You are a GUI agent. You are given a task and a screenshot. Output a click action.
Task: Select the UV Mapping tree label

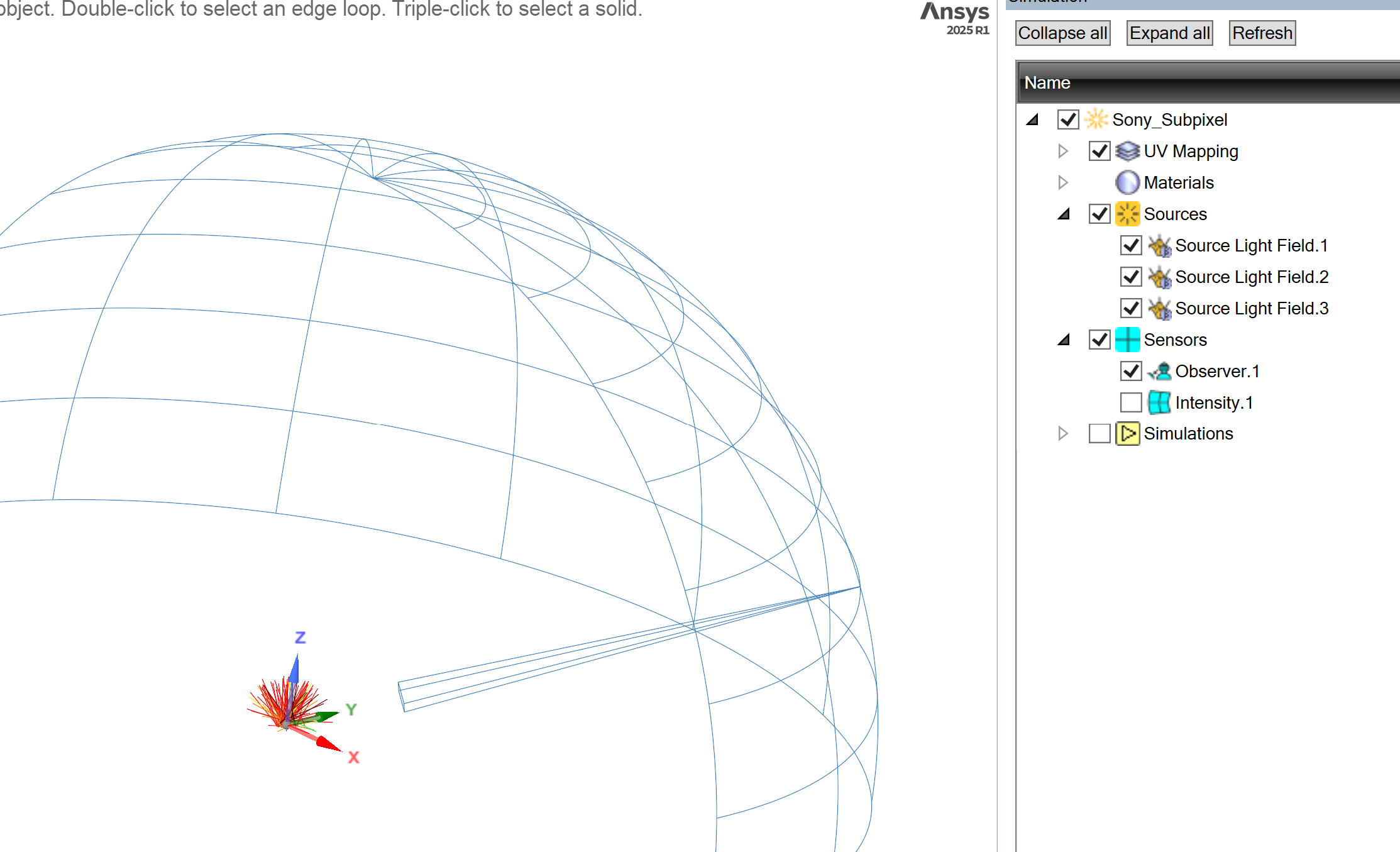tap(1191, 151)
